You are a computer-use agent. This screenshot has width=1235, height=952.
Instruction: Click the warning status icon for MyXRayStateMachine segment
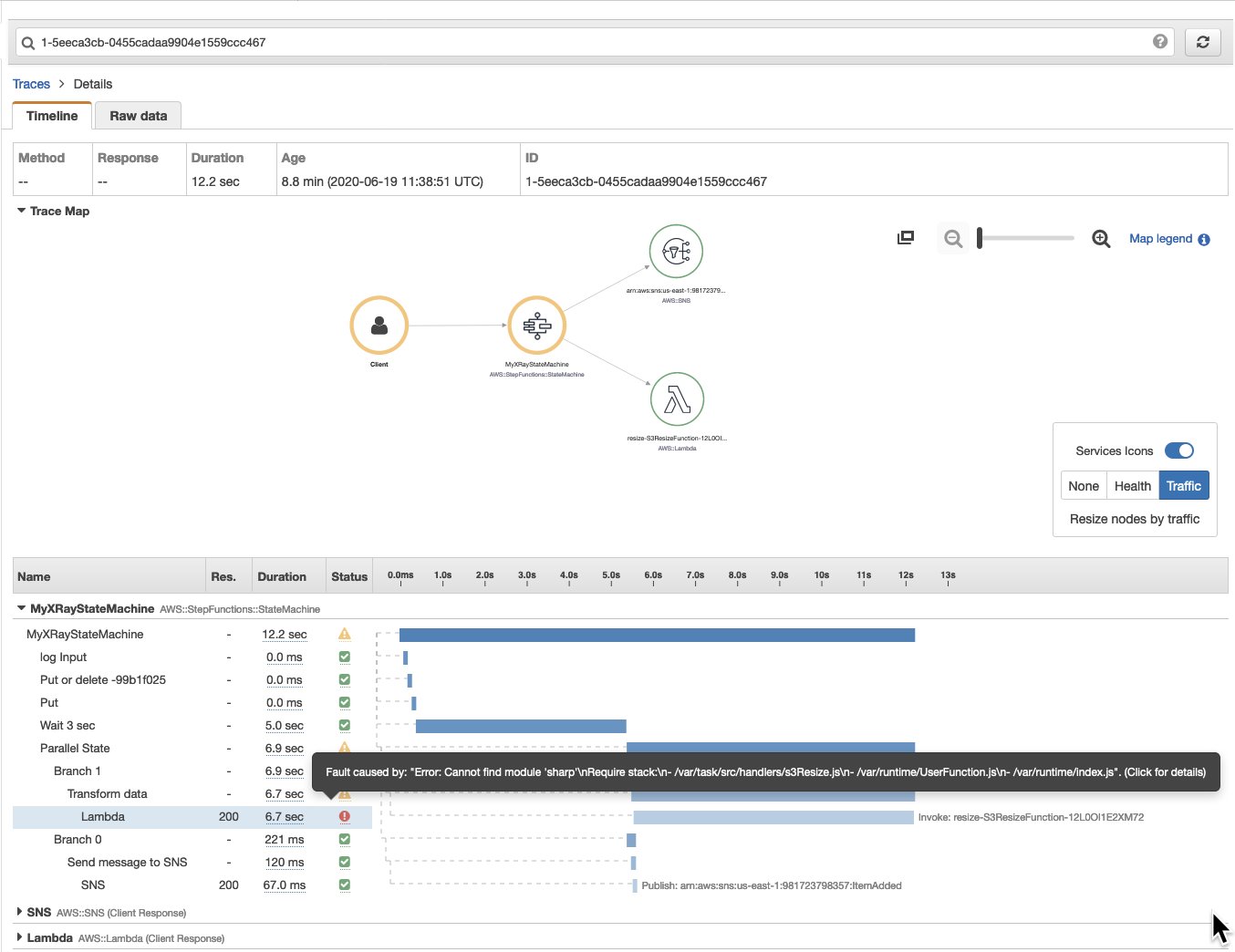(345, 634)
